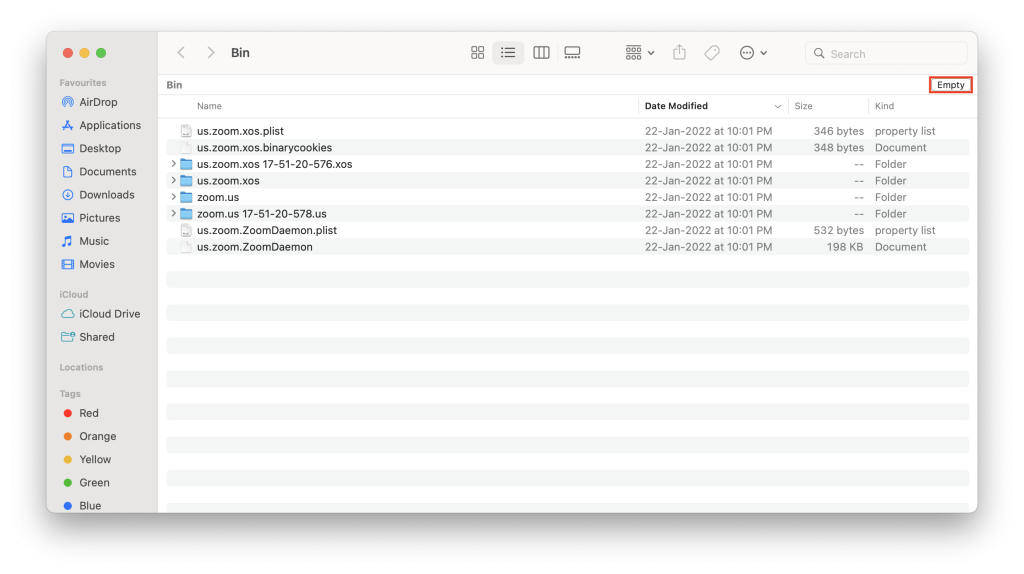The image size is (1024, 574).
Task: Open Desktop in the sidebar
Action: [91, 148]
